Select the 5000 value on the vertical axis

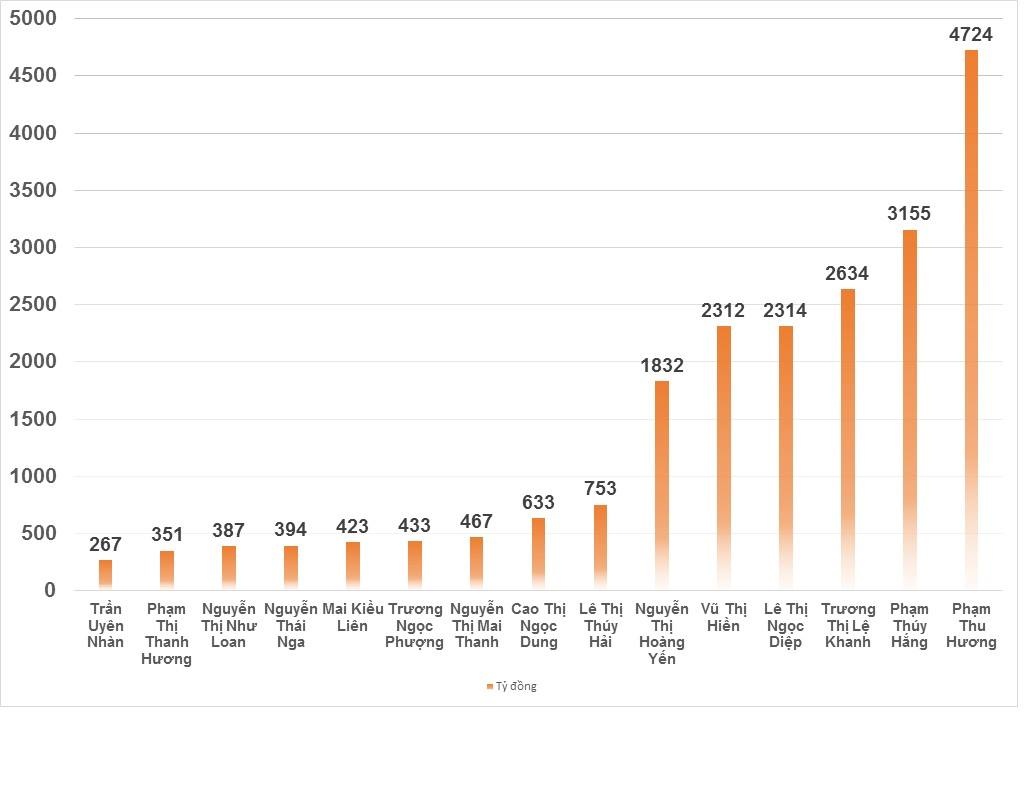(x=35, y=19)
